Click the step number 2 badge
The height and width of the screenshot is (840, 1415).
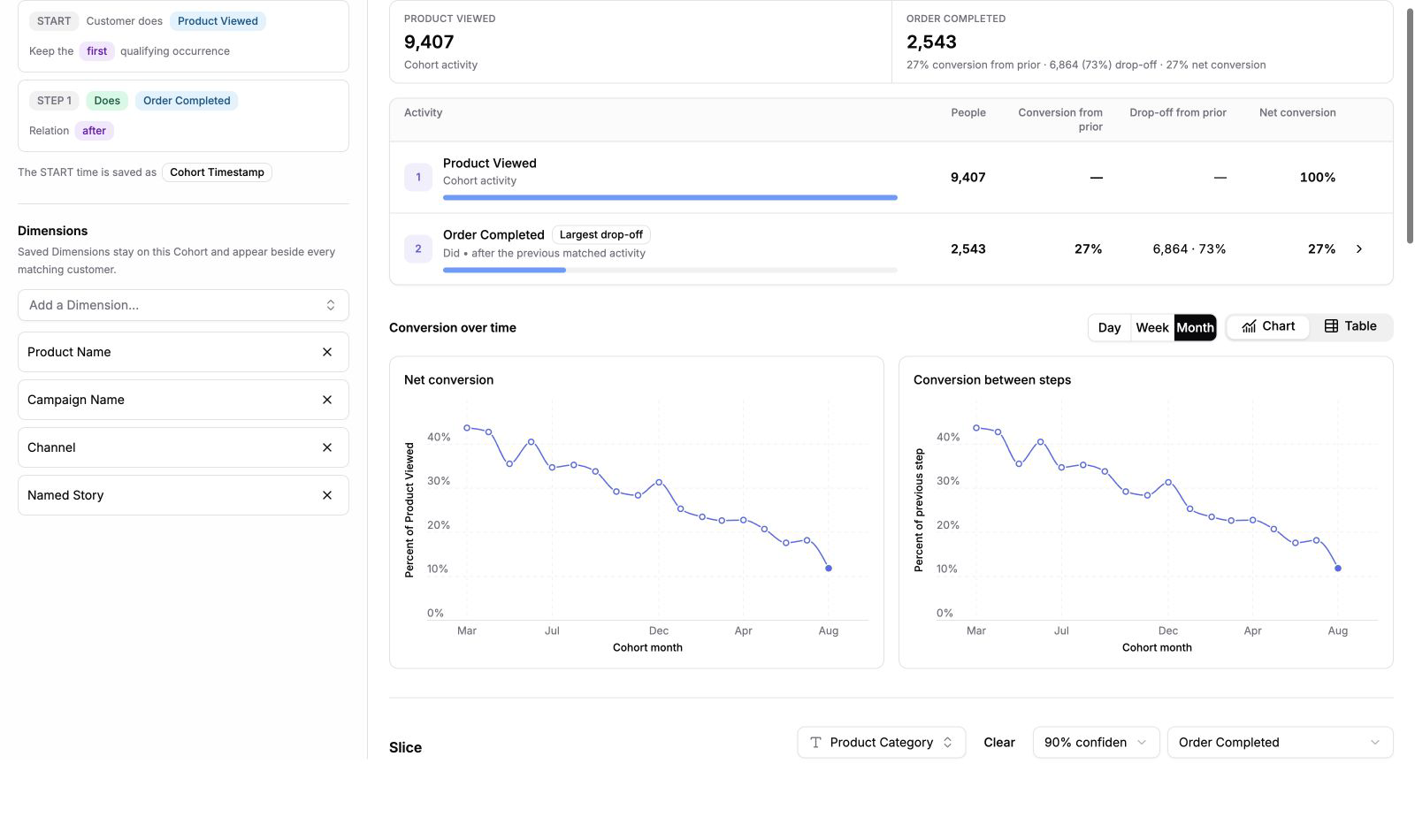coord(418,248)
